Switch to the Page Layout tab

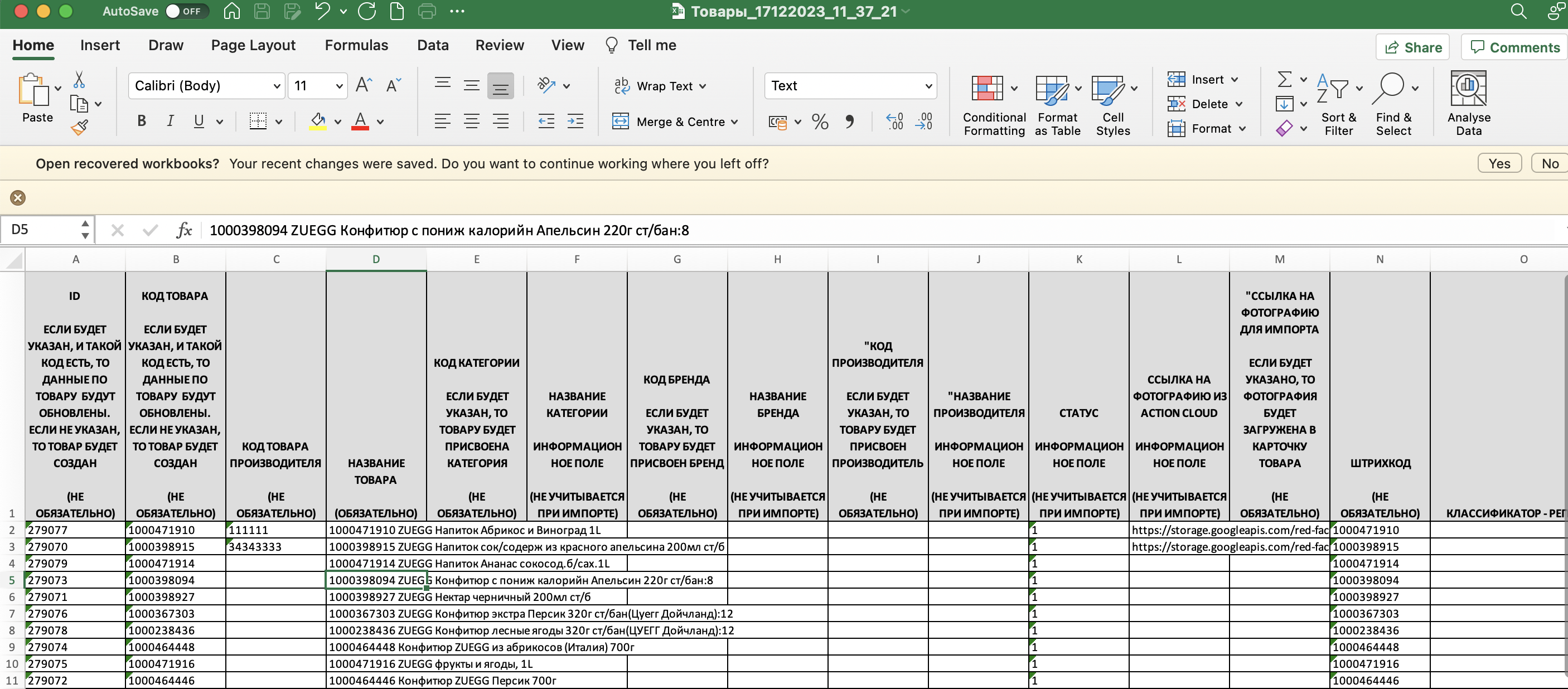click(253, 45)
